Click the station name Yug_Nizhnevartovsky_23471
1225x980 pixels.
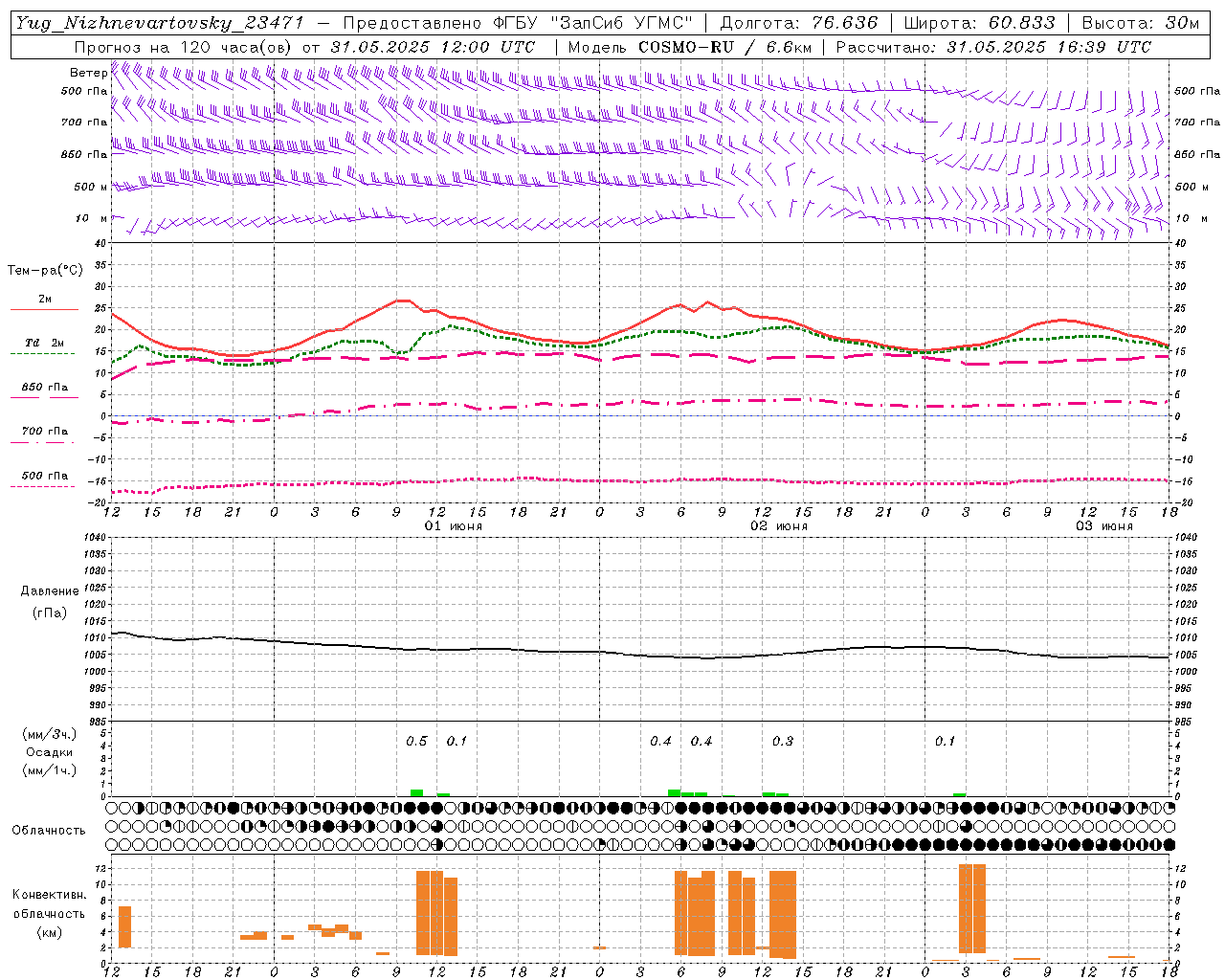(x=160, y=23)
